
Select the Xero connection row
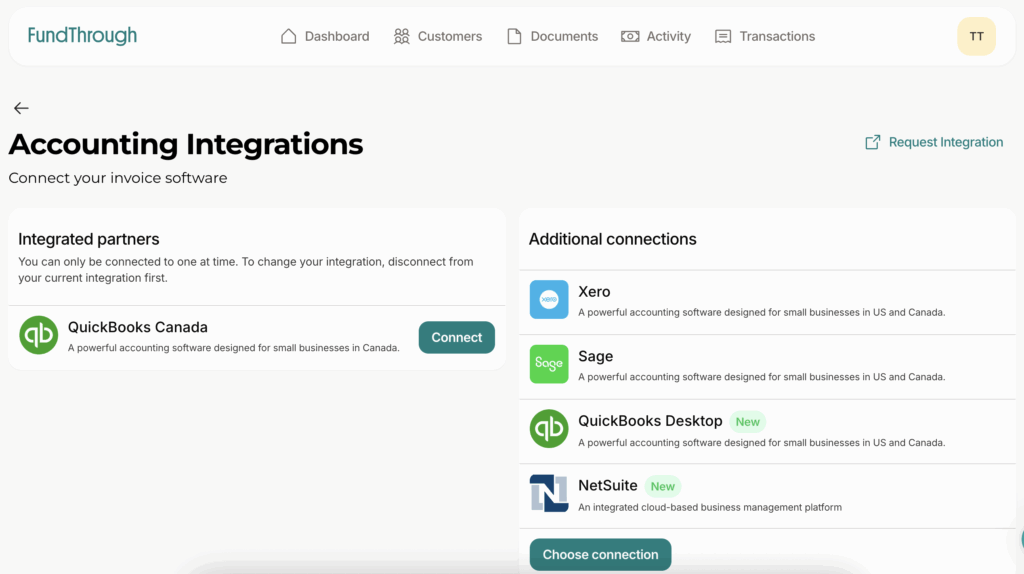[767, 302]
